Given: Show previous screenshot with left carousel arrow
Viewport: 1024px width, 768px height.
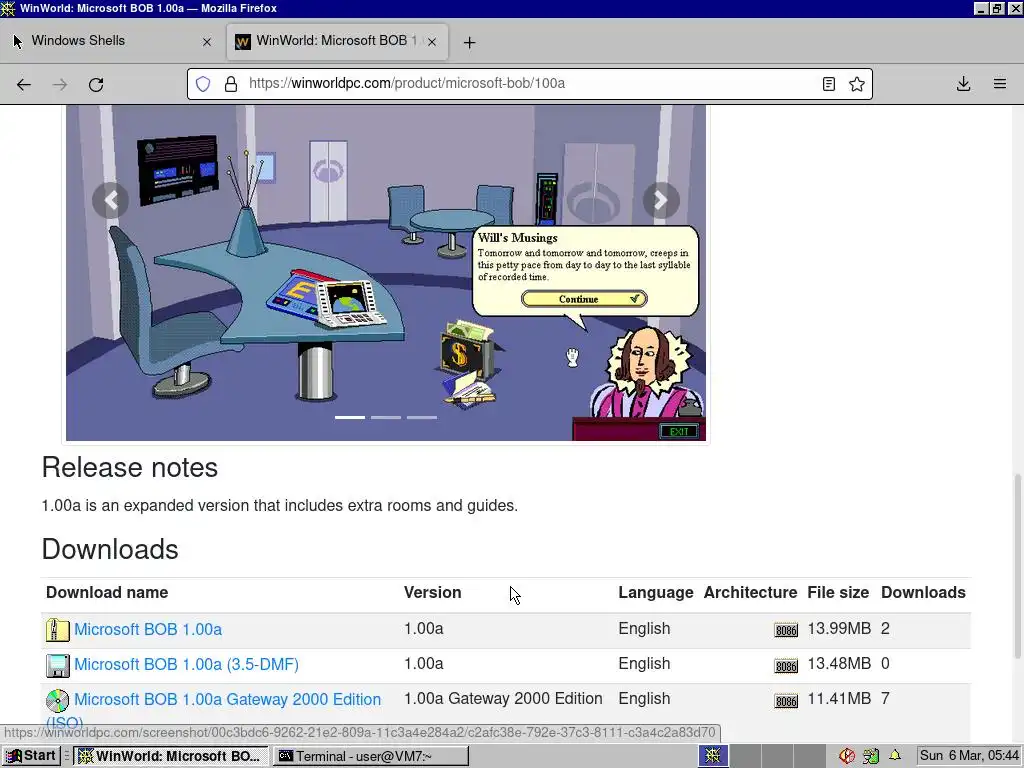Looking at the screenshot, I should [x=111, y=200].
